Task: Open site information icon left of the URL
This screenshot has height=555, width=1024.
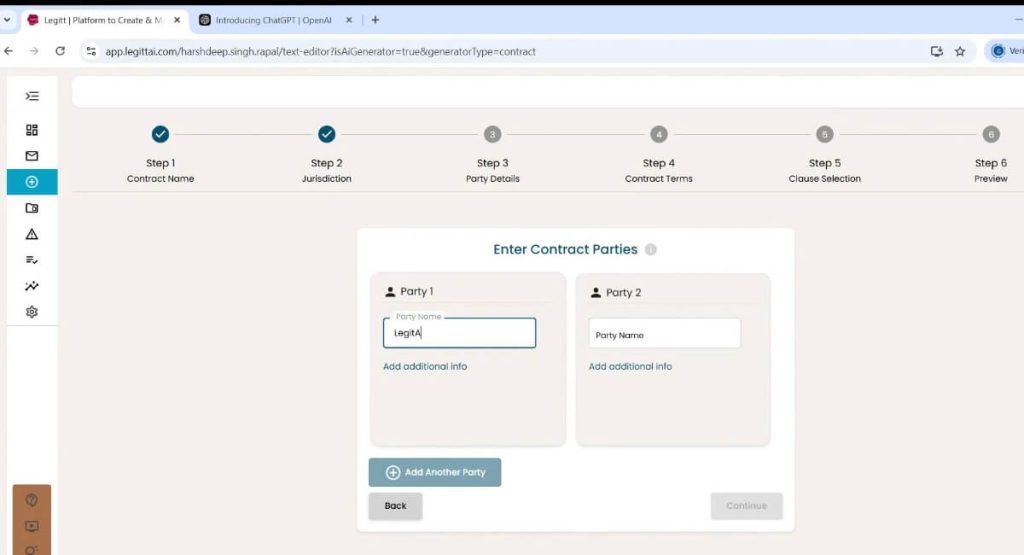Action: coord(91,51)
